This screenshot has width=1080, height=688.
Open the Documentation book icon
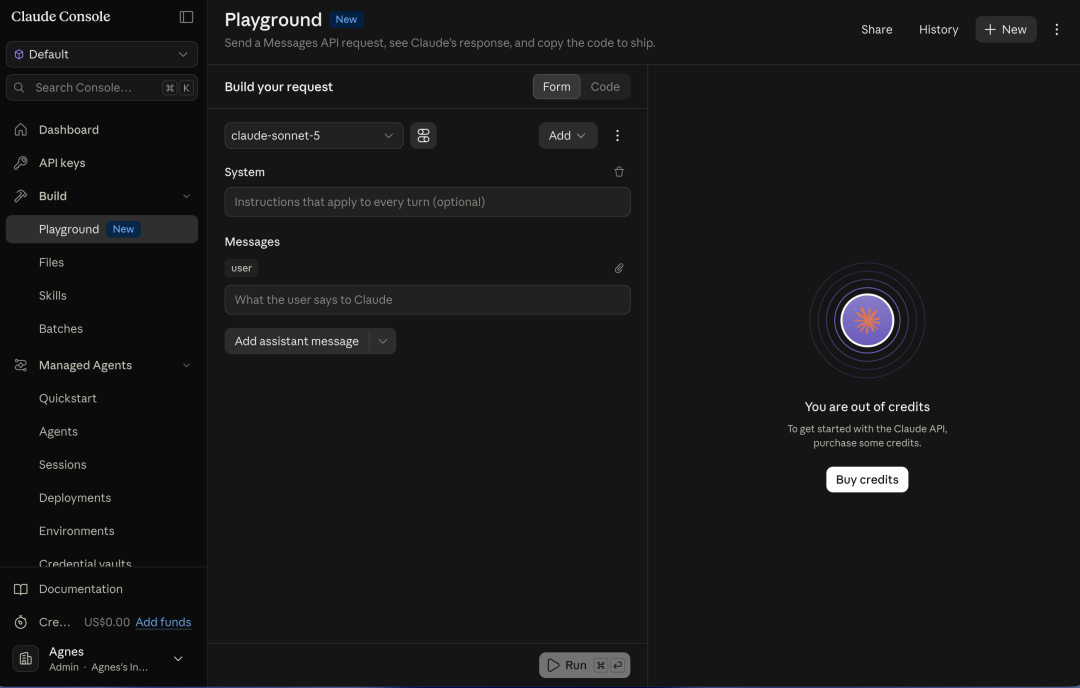point(21,589)
